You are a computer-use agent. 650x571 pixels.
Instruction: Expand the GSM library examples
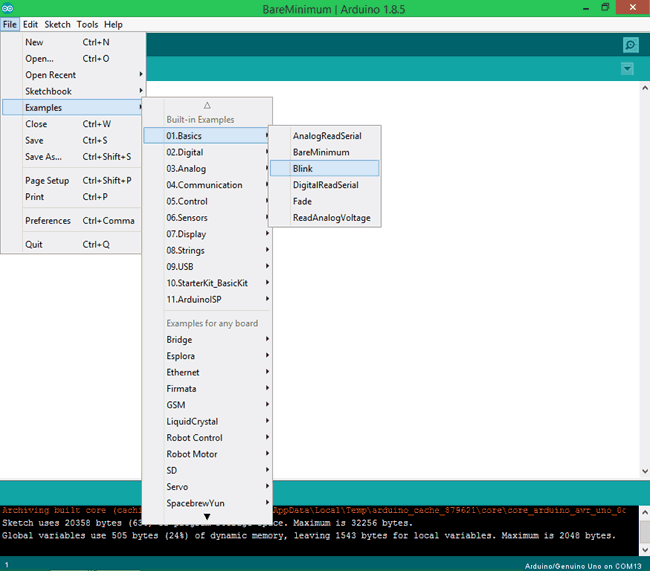click(x=207, y=405)
